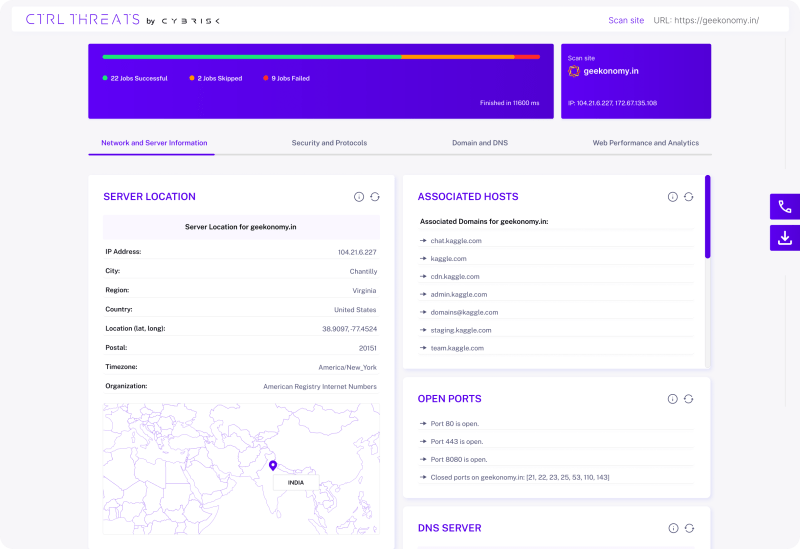Refresh the Server Location card
Viewport: 800px width, 549px height.
tap(375, 197)
